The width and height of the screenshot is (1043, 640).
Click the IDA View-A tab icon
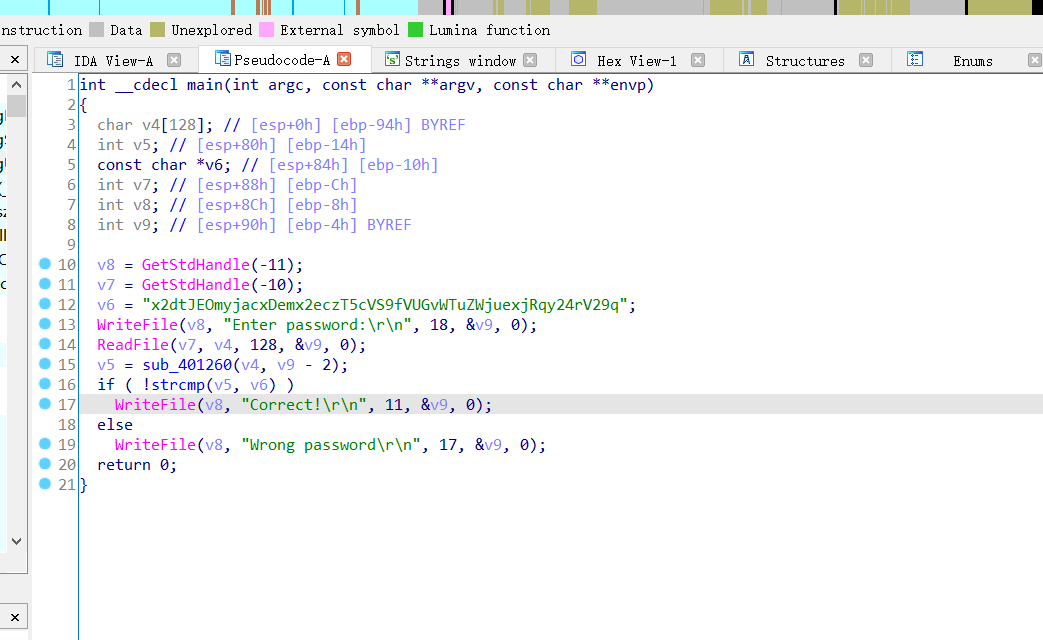pyautogui.click(x=55, y=60)
